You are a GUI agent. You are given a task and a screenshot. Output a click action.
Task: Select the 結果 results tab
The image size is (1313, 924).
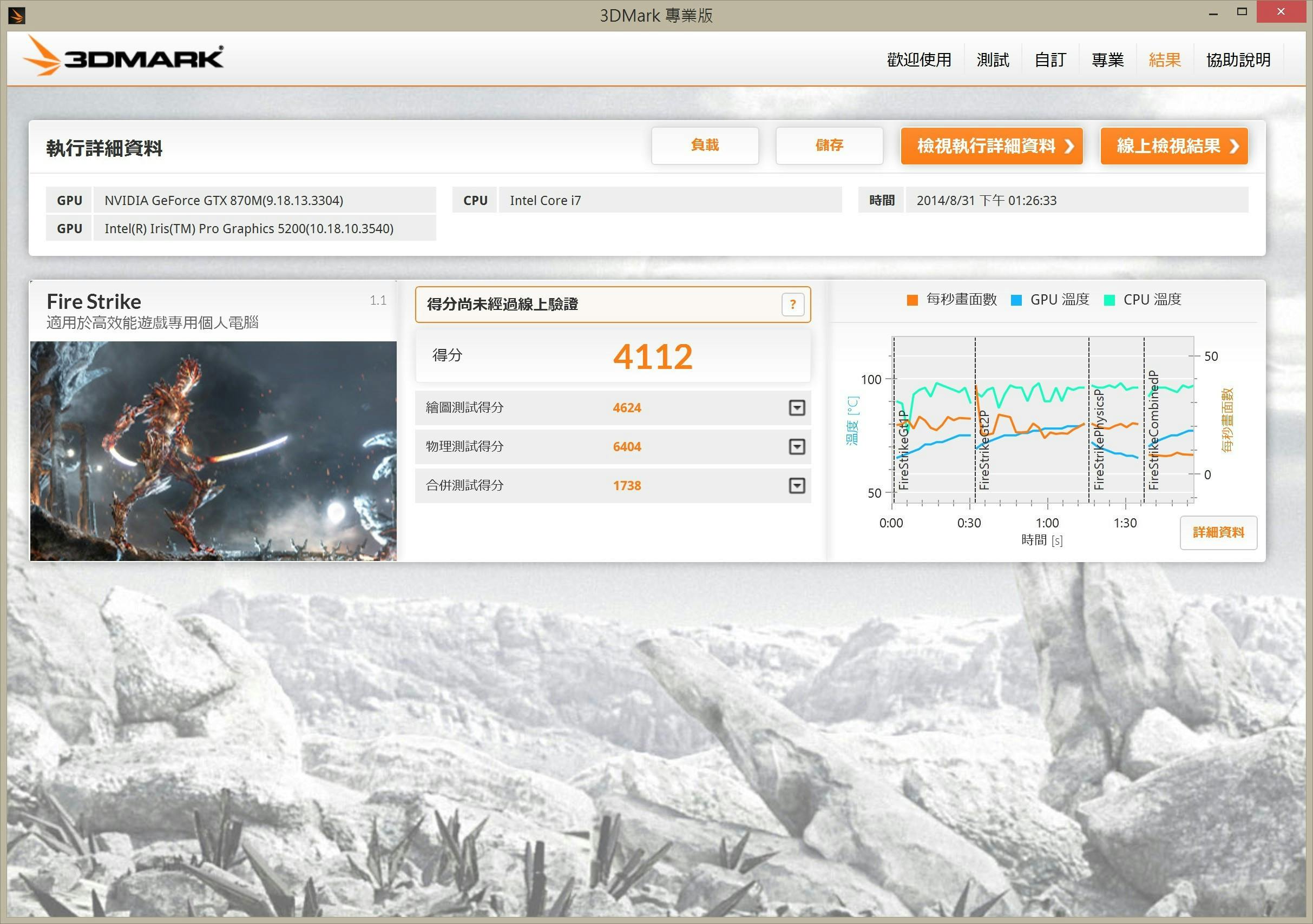pos(1164,60)
